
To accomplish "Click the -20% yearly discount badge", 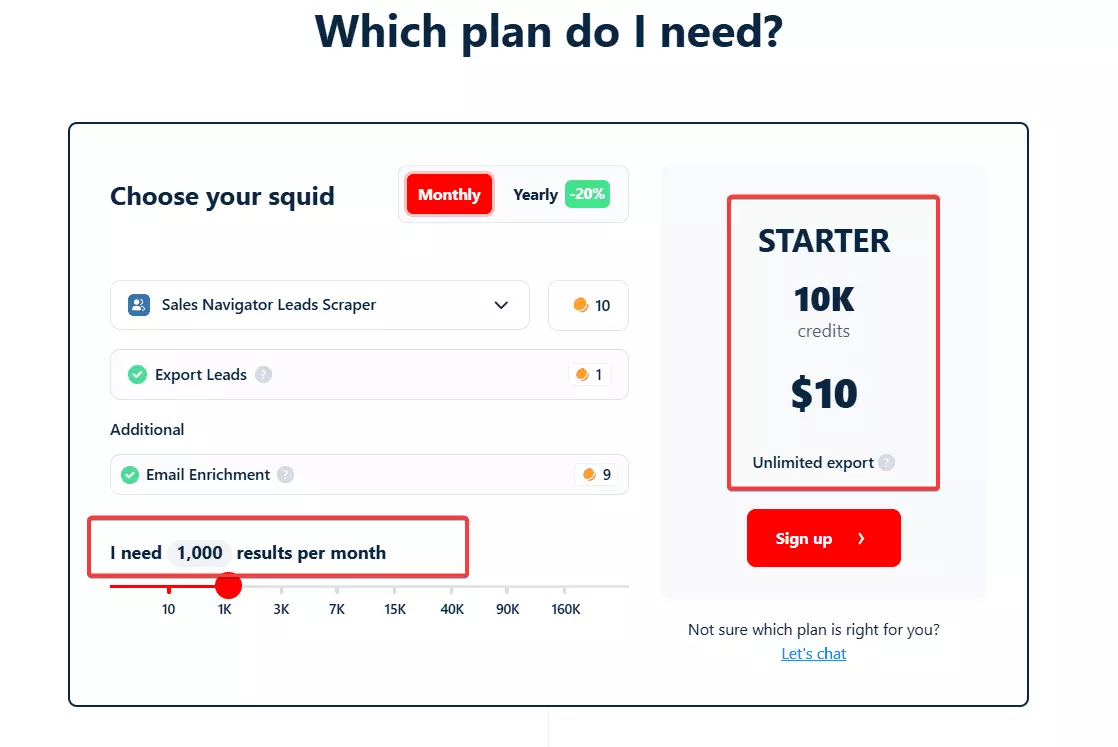I will click(x=587, y=194).
